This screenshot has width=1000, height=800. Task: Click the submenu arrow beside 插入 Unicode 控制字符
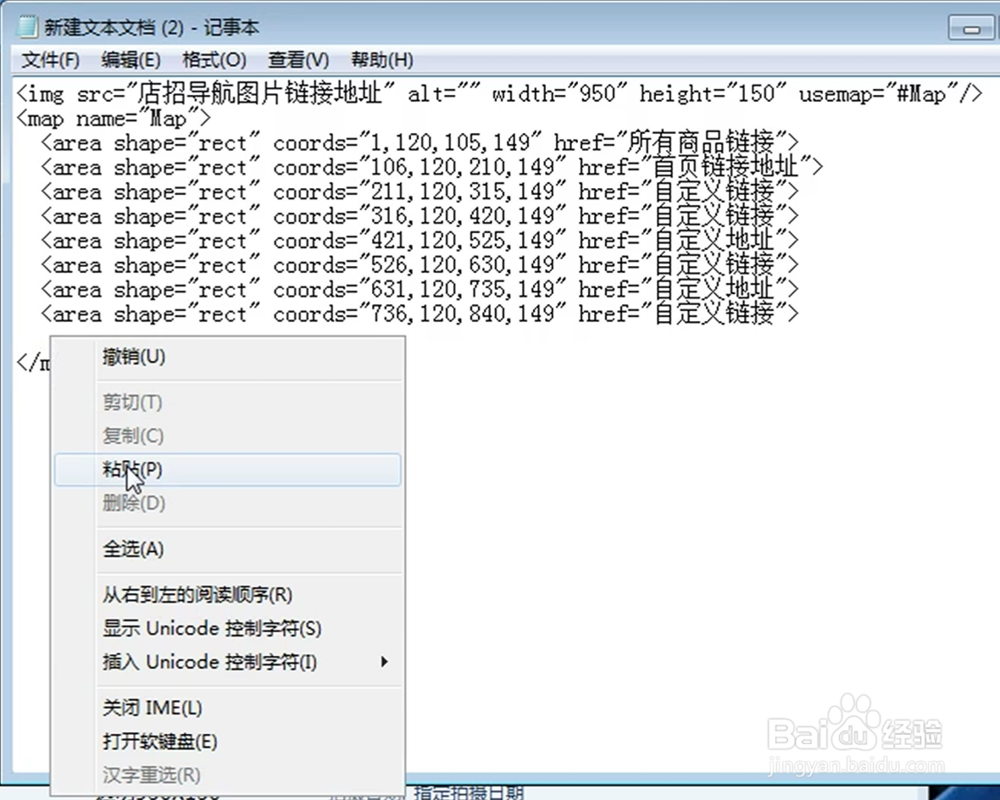[384, 662]
